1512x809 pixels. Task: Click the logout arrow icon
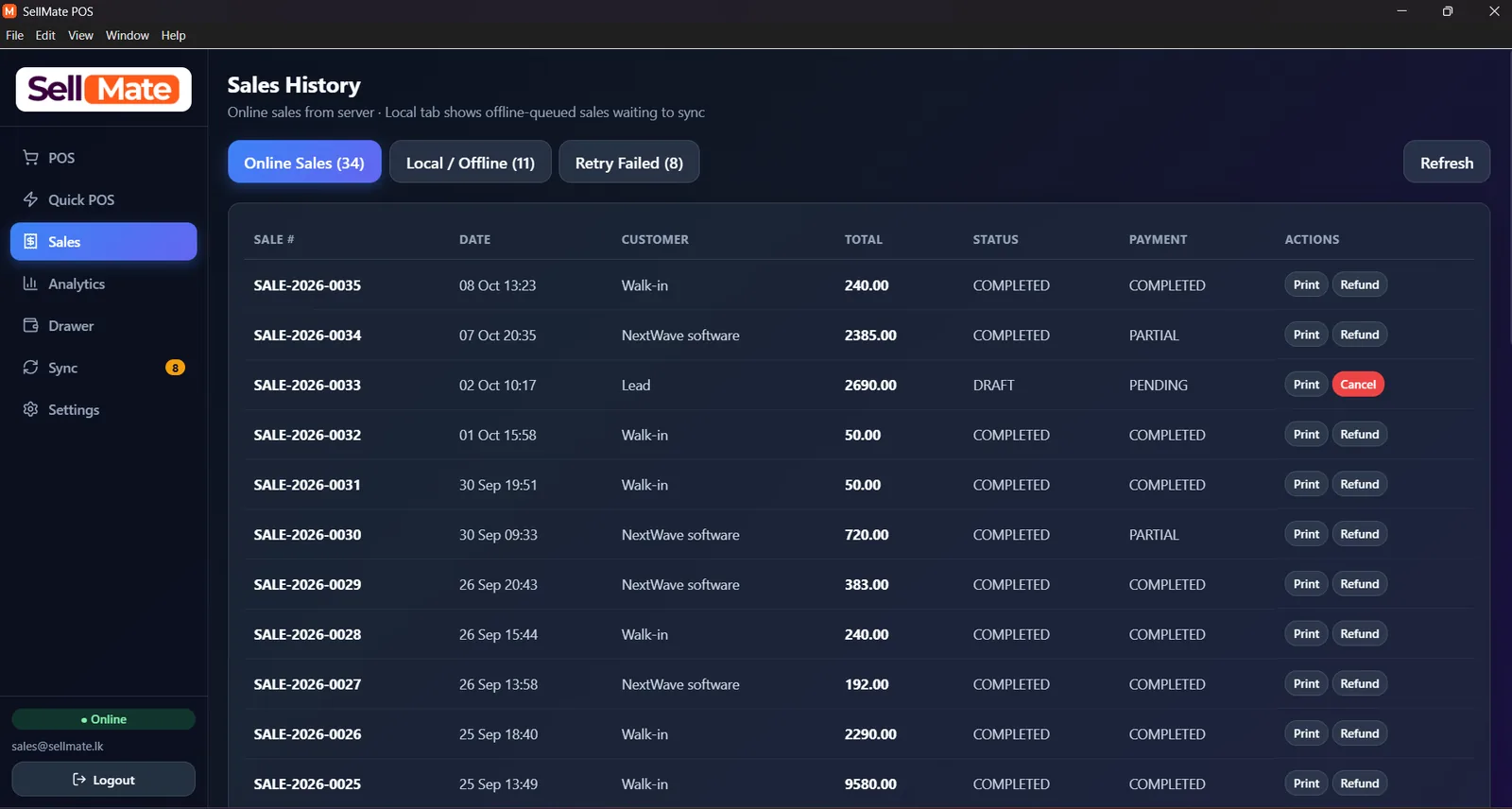pos(79,780)
